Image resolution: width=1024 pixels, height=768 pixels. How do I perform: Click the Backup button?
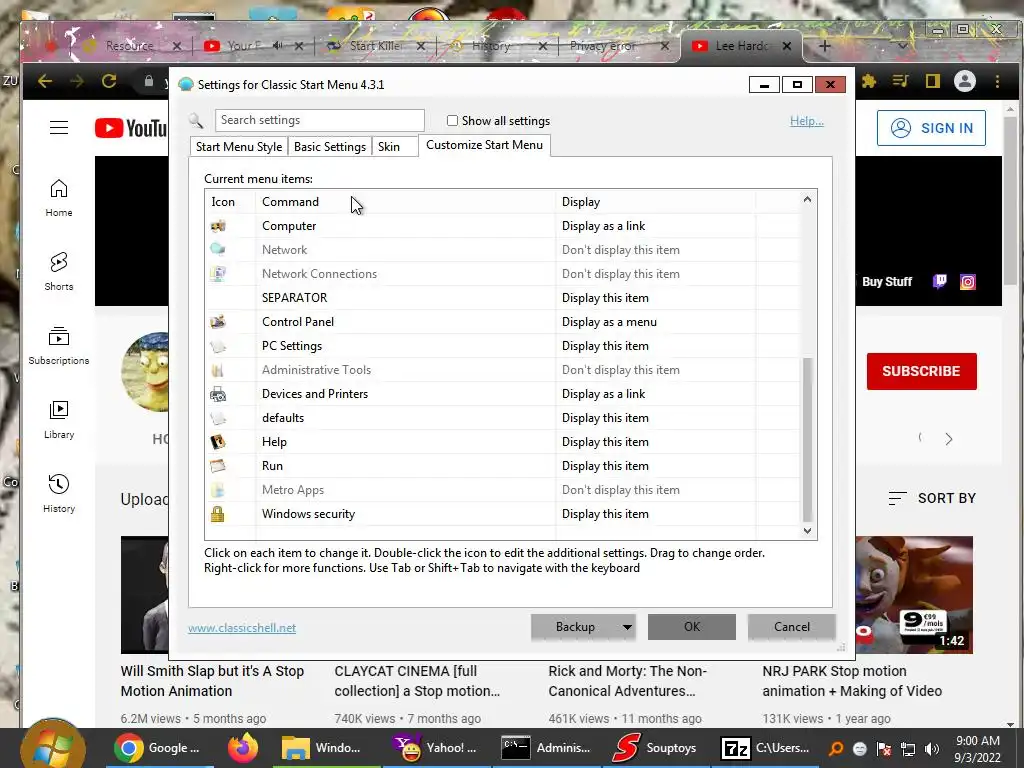coord(575,627)
